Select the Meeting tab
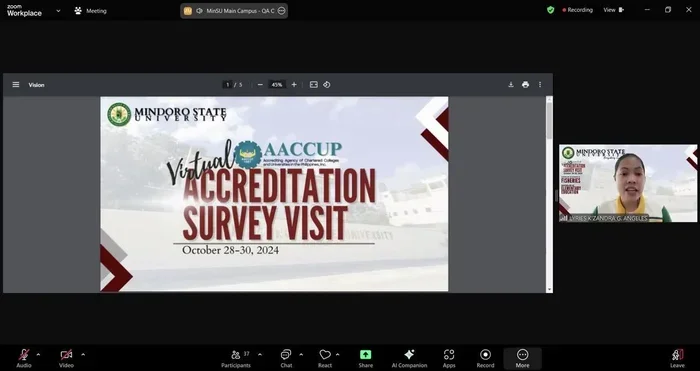Screen dimensions: 700x371 (x=91, y=11)
